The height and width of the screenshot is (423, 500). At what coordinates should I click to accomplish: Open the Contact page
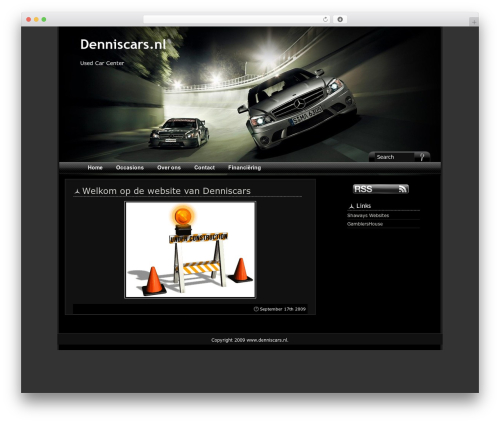204,167
